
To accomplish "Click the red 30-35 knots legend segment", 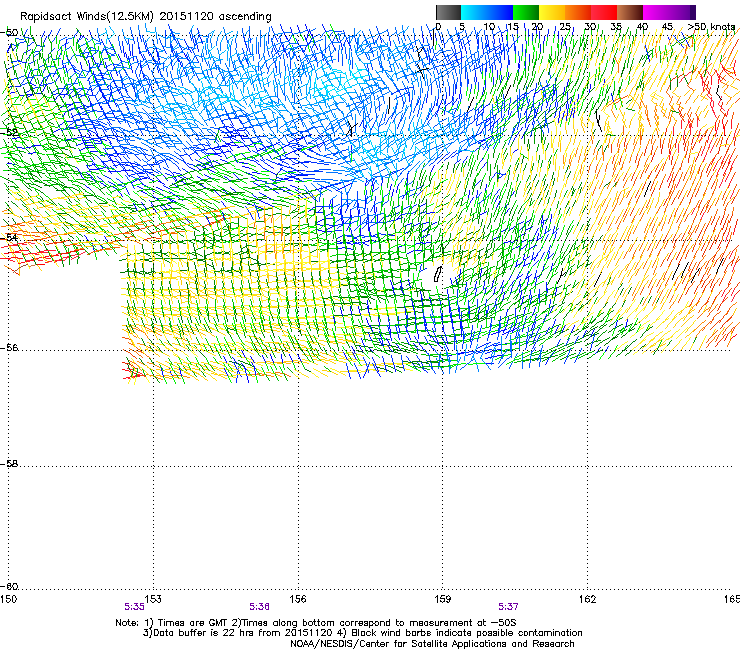I will 604,12.
